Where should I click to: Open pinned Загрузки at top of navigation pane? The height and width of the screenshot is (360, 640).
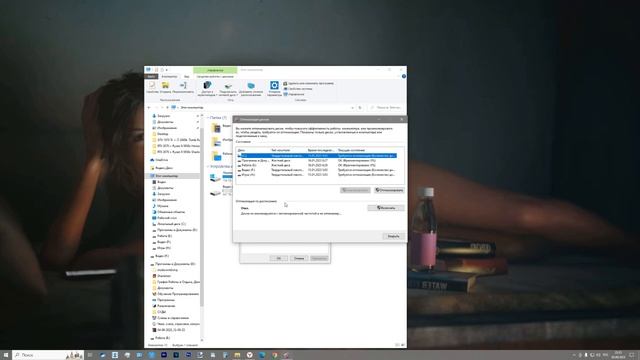coord(162,116)
